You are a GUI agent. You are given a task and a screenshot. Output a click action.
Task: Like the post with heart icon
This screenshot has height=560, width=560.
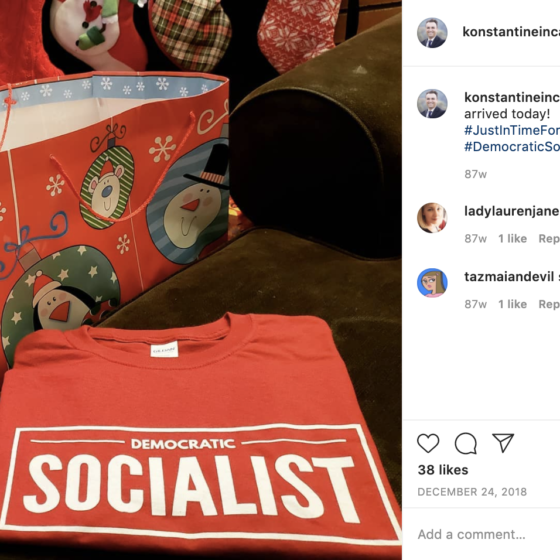click(428, 443)
